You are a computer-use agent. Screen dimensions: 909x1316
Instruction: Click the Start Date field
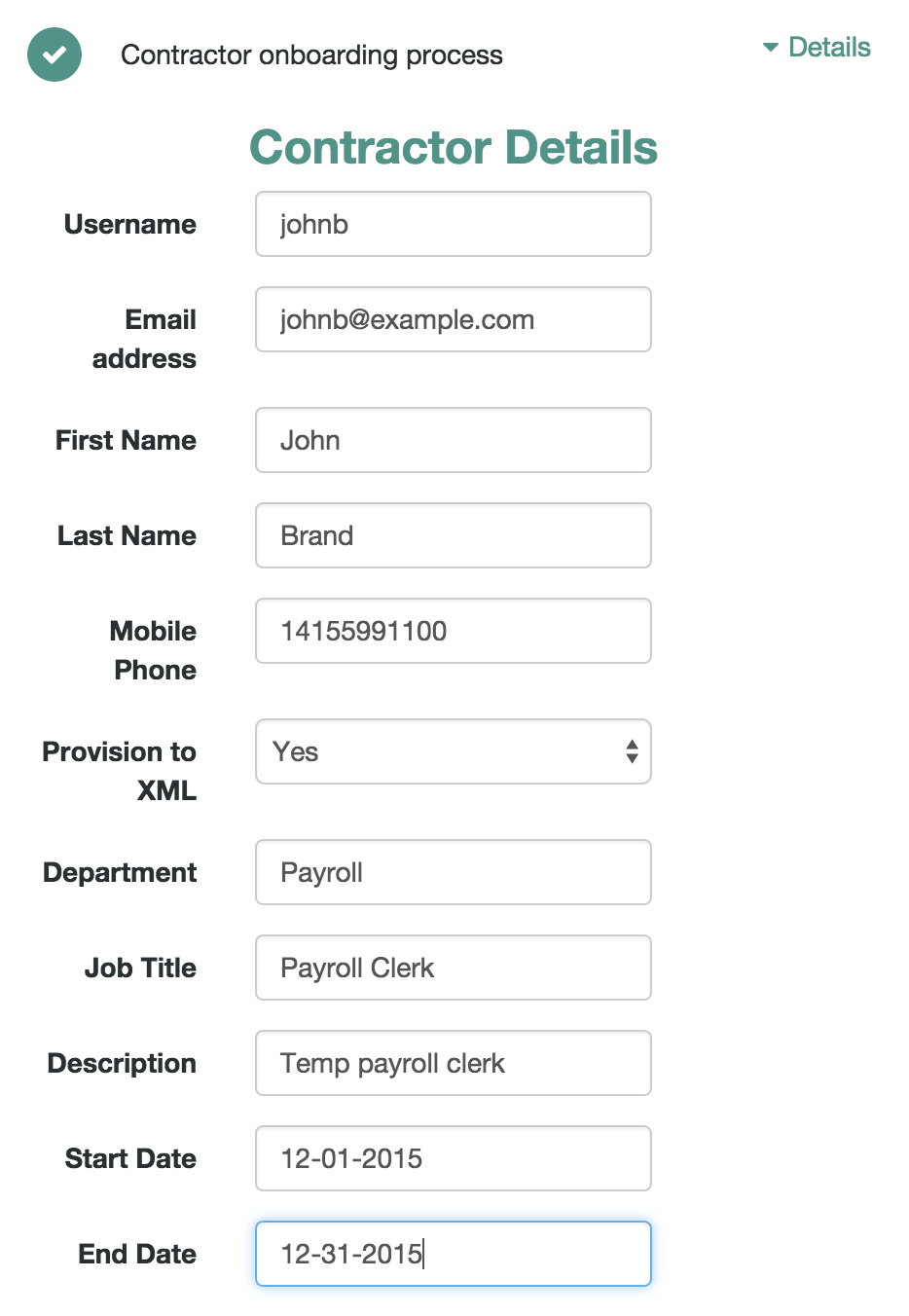(x=454, y=1158)
